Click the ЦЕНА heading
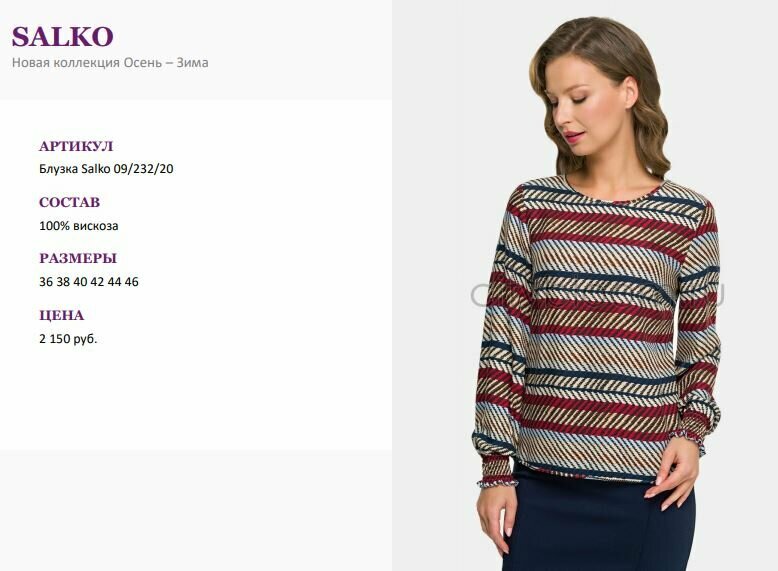The height and width of the screenshot is (571, 778). tap(62, 315)
